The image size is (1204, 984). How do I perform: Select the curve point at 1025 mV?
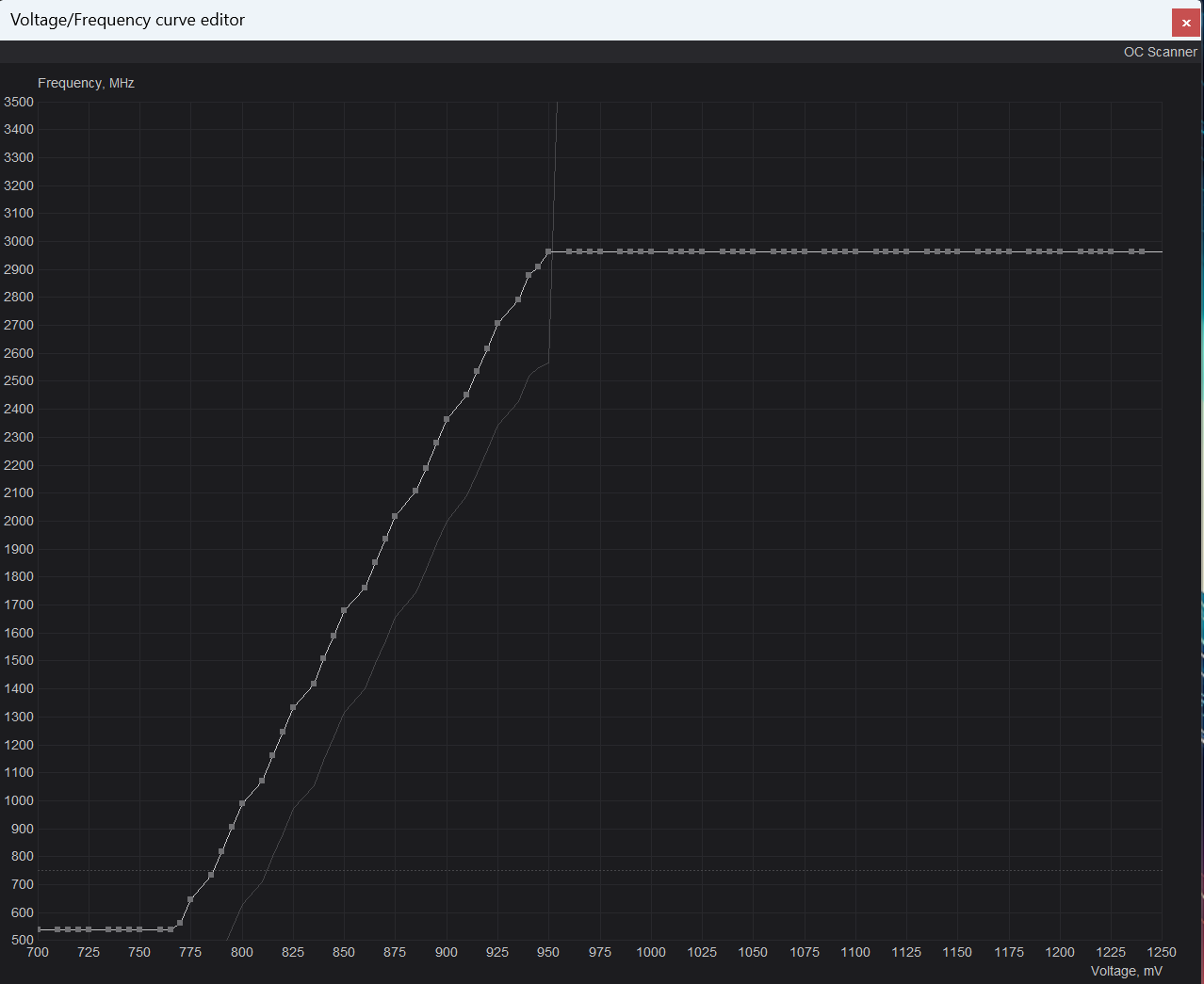pos(702,251)
